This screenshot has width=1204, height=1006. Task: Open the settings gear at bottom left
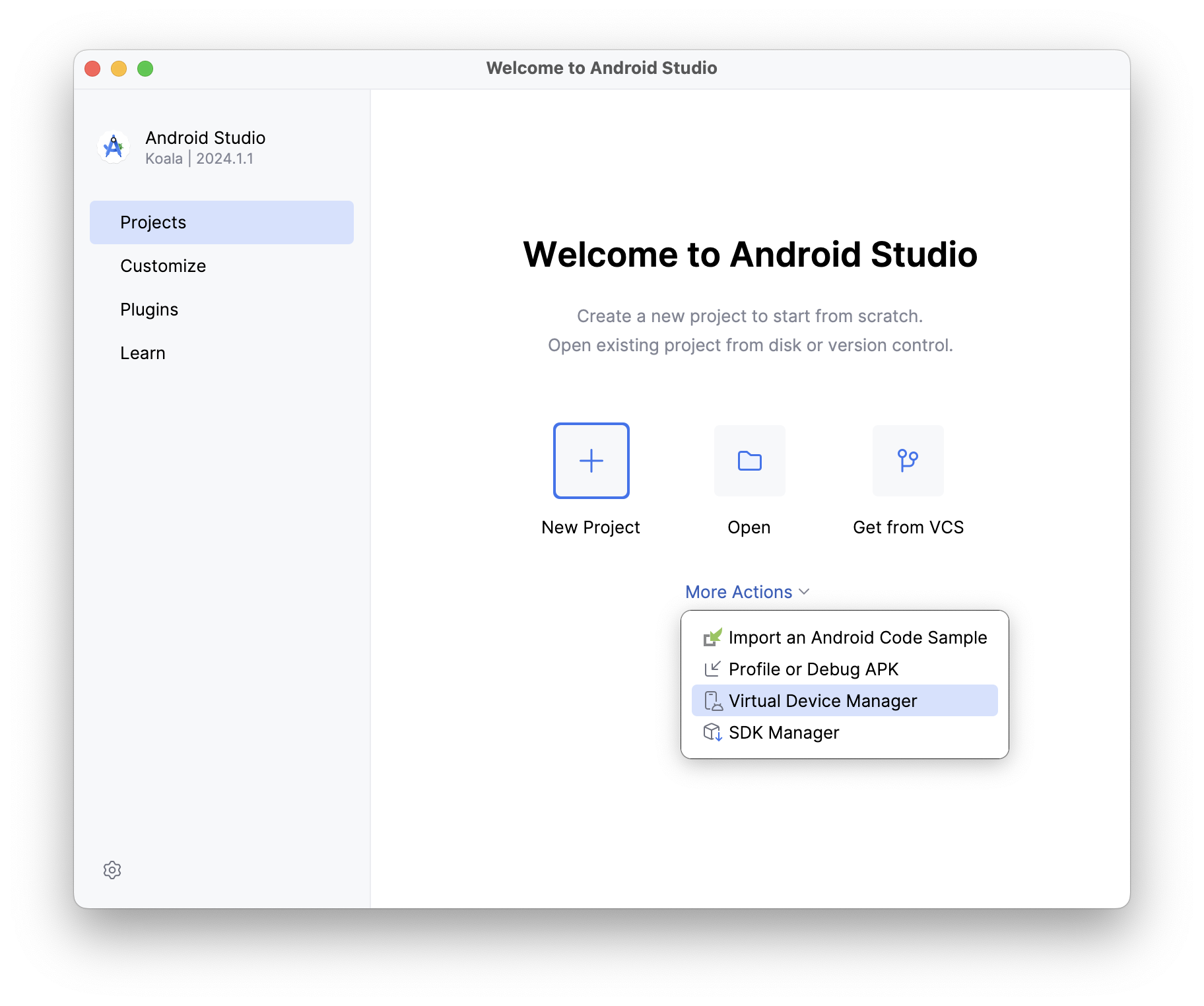click(x=112, y=870)
